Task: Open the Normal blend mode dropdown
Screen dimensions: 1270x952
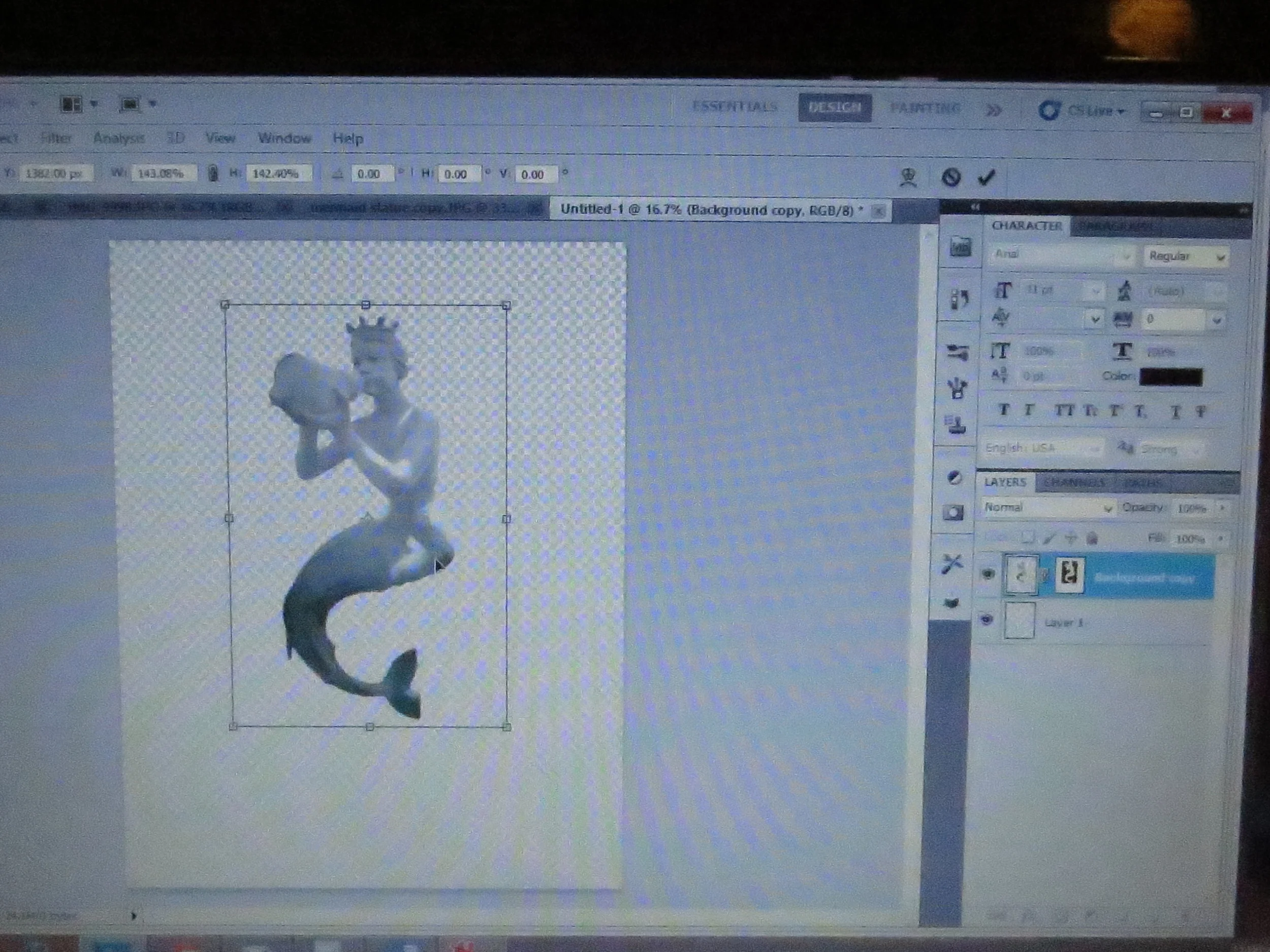Action: [1048, 507]
